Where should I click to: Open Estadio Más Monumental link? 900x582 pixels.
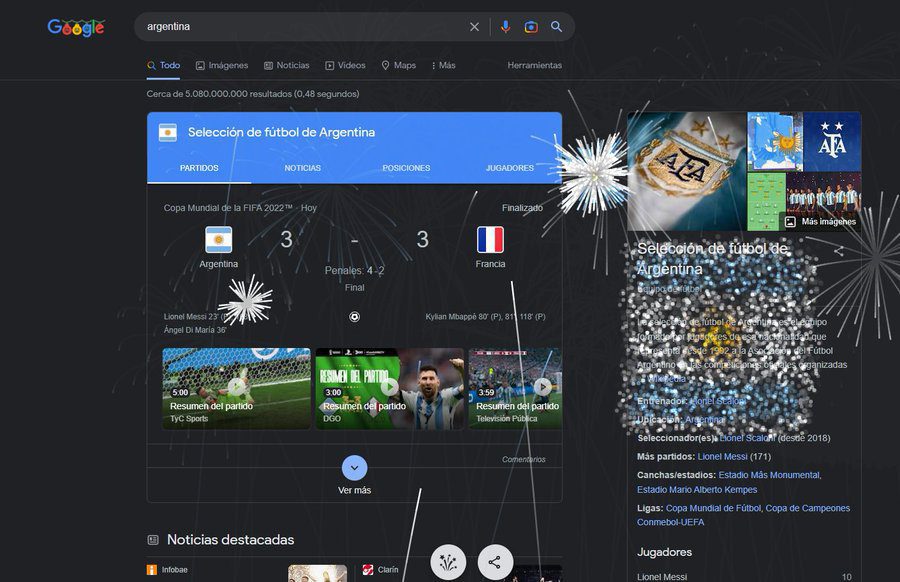[770, 475]
